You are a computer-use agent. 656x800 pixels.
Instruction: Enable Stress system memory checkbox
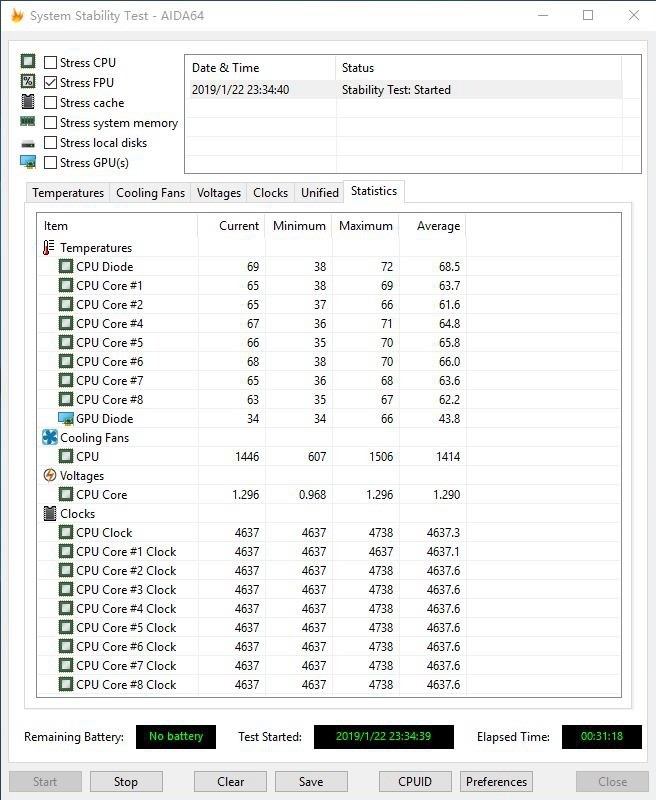pyautogui.click(x=51, y=122)
